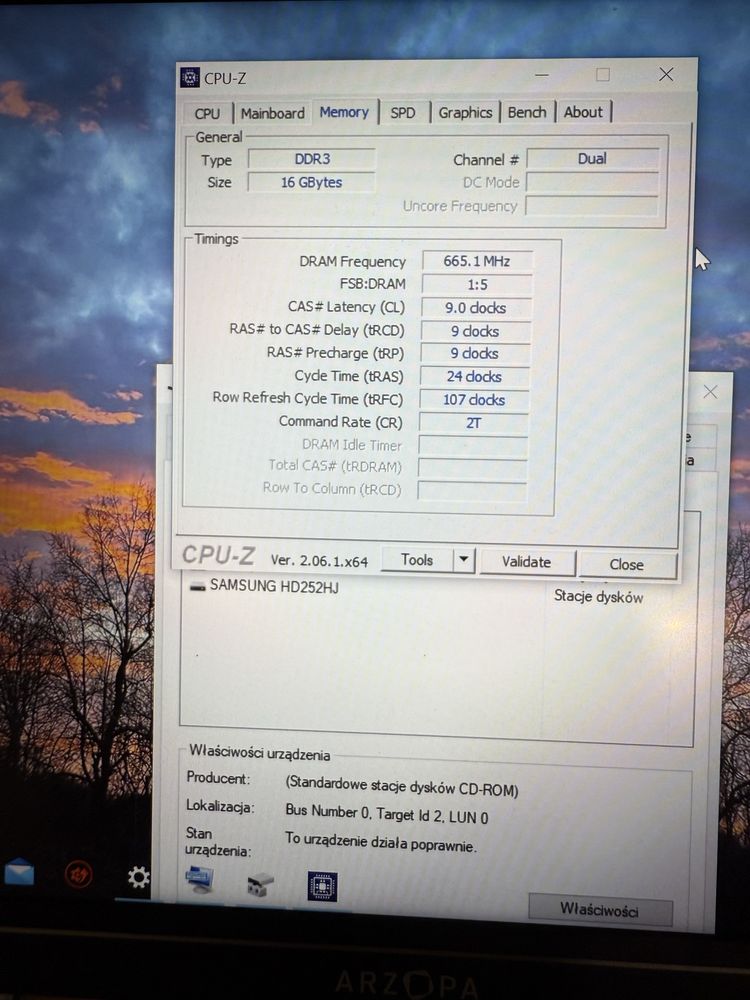Maximize the CPU-Z window
The height and width of the screenshot is (1000, 750).
click(x=603, y=75)
